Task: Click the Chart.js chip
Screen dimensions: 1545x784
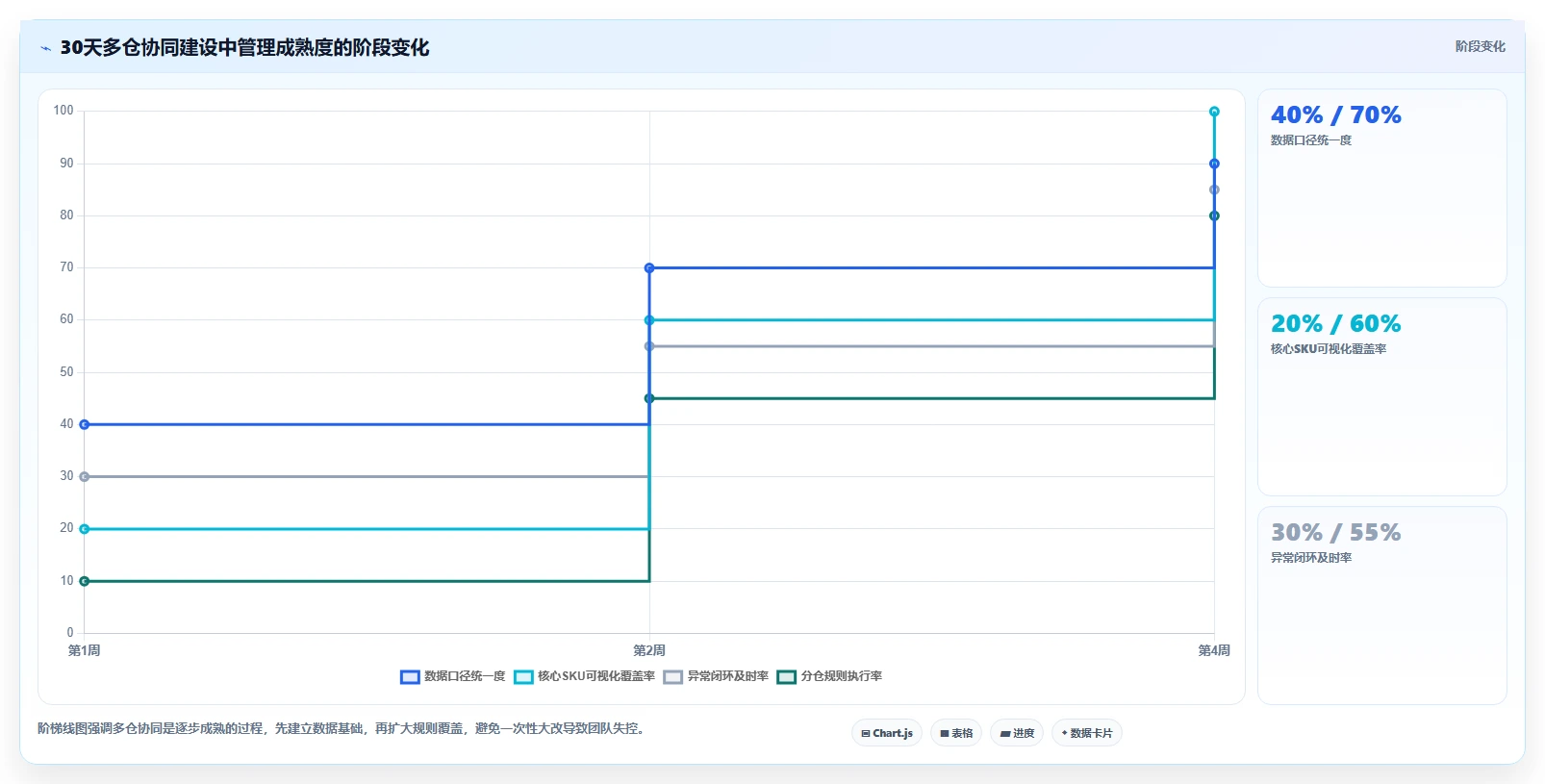Action: tap(887, 733)
